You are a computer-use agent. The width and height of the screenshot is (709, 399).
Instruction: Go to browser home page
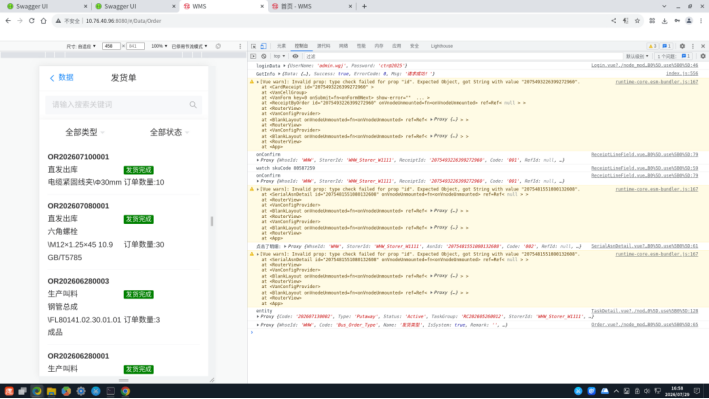coord(43,21)
